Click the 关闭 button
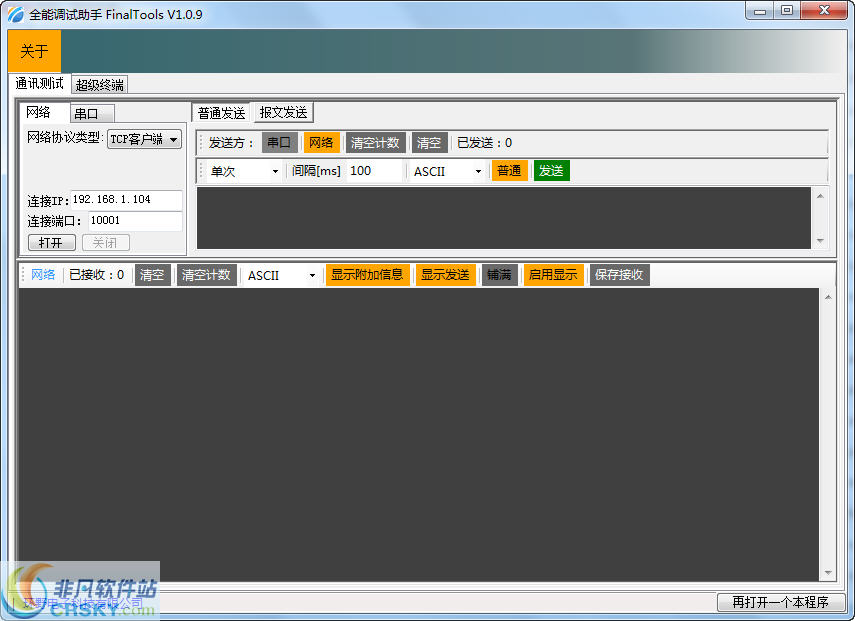 tap(106, 243)
